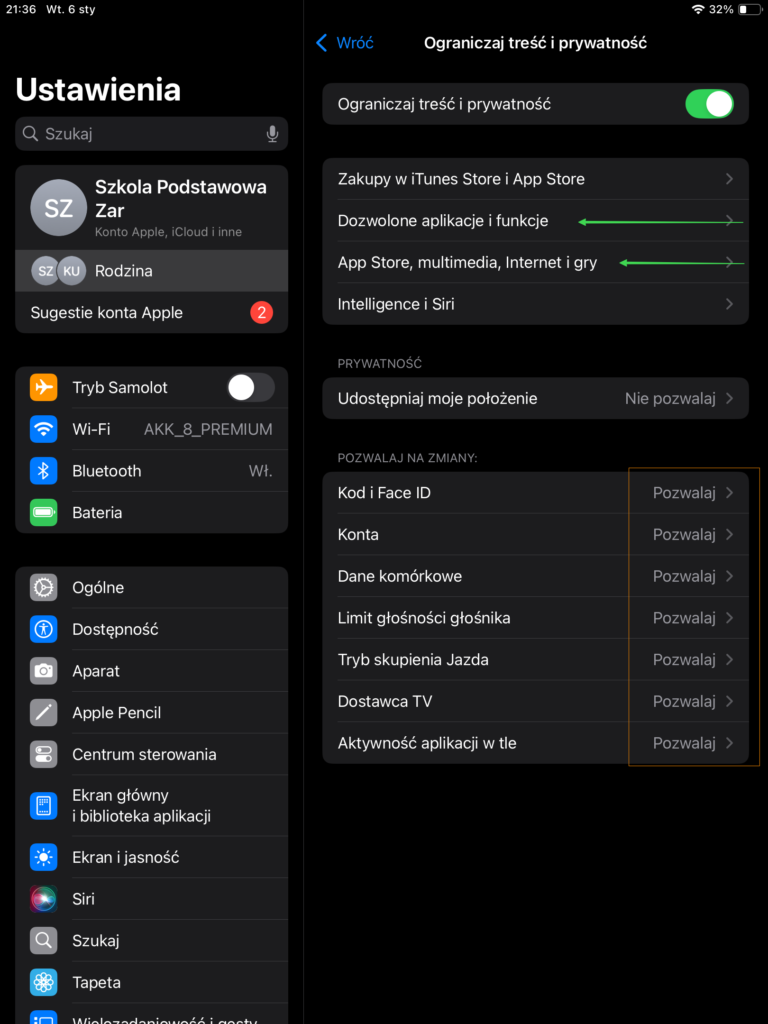Tap the microphone icon in search field
Image resolution: width=768 pixels, height=1024 pixels.
[x=272, y=134]
